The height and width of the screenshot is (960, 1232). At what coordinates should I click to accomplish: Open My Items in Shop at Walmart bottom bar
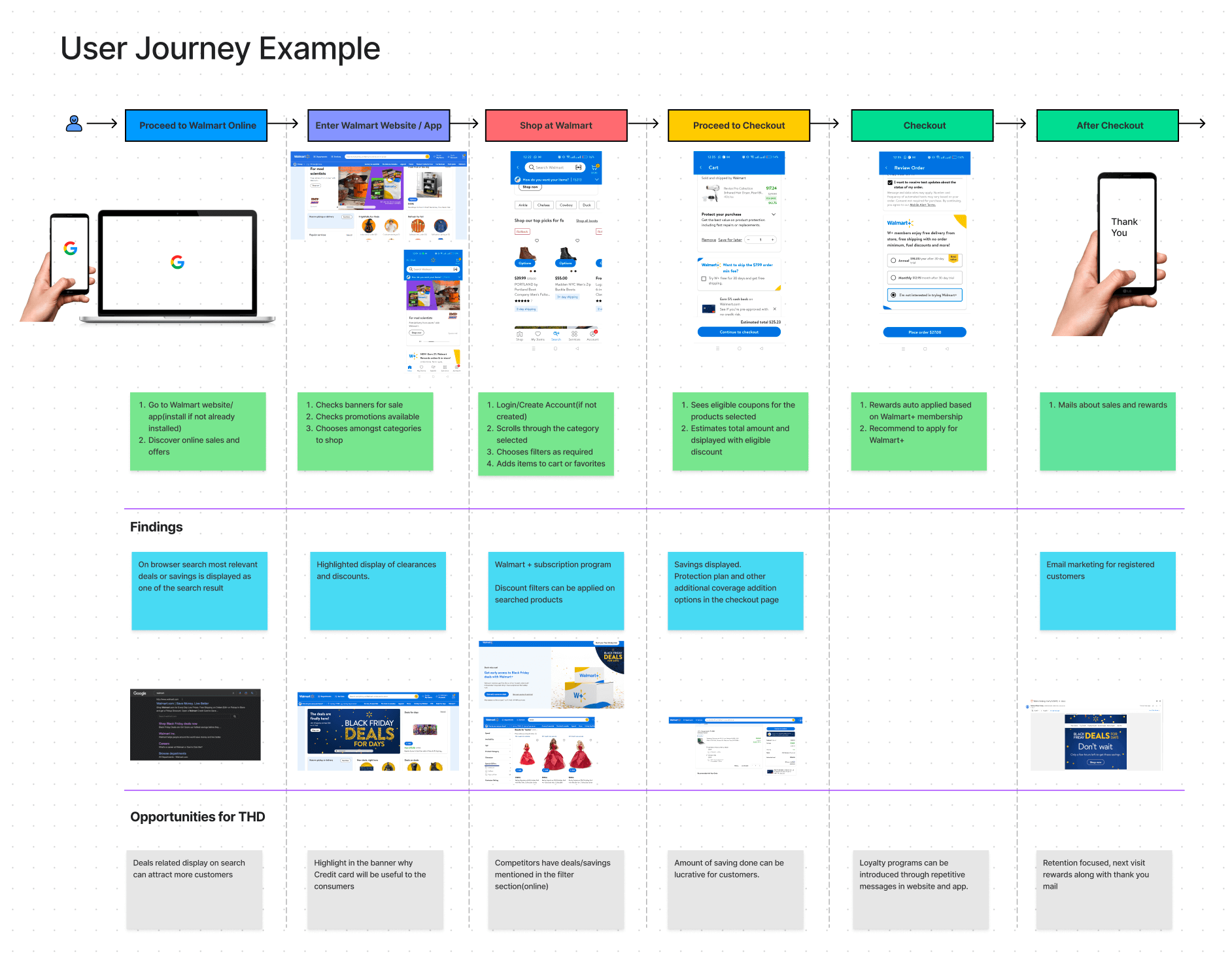[538, 336]
